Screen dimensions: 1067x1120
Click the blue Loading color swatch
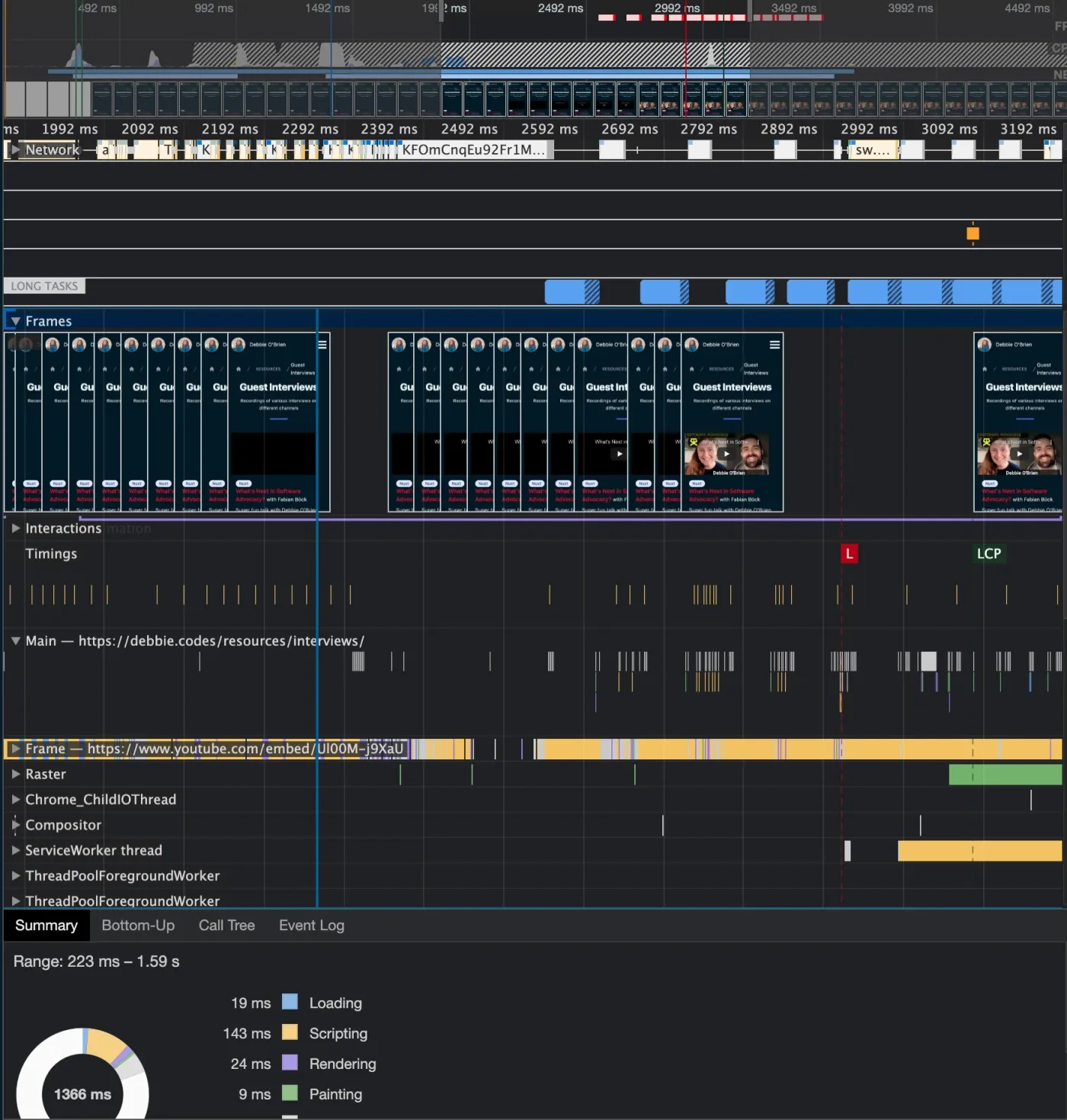coord(290,1002)
